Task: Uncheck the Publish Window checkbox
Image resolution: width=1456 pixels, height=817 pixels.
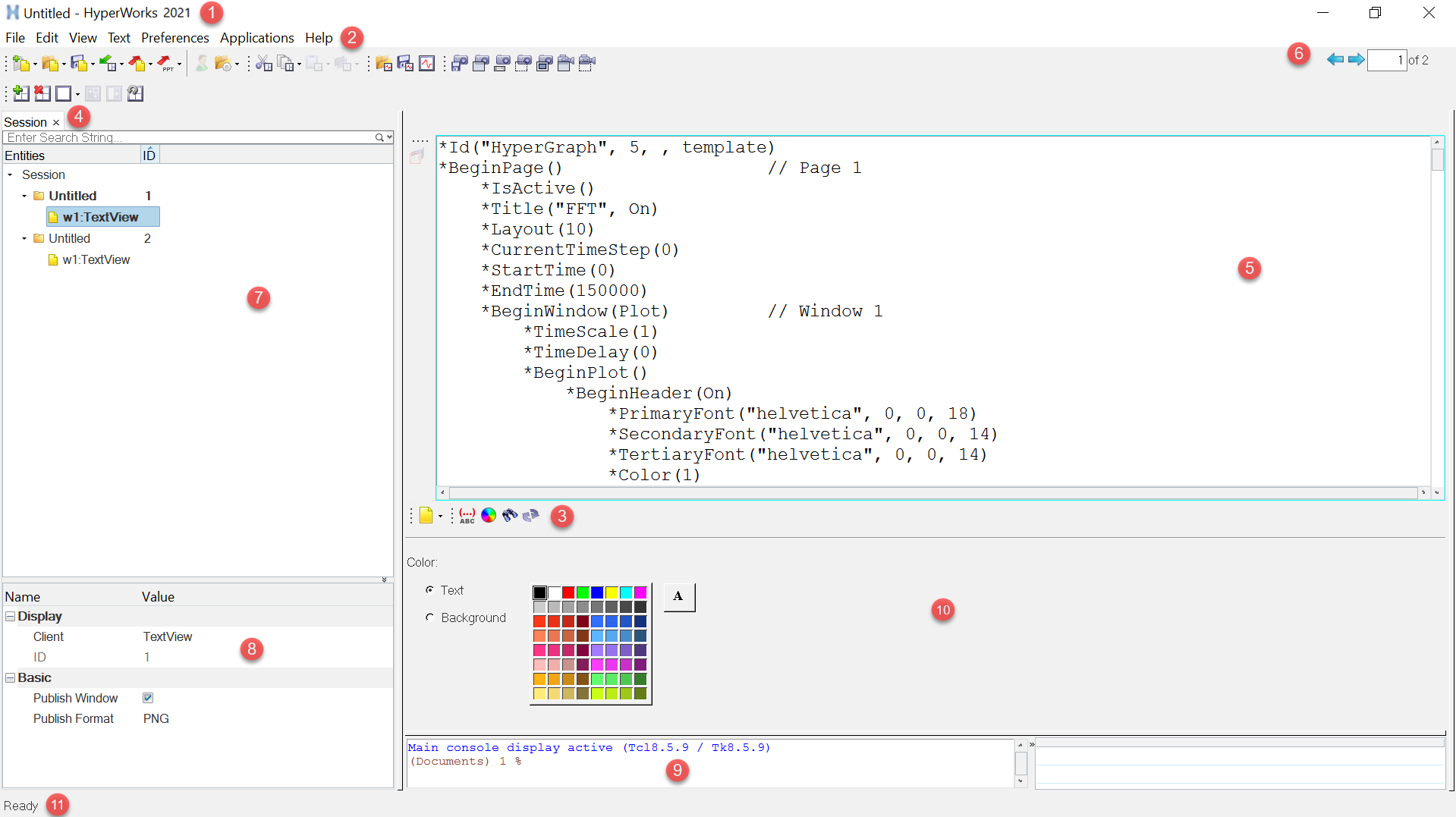Action: coord(148,698)
